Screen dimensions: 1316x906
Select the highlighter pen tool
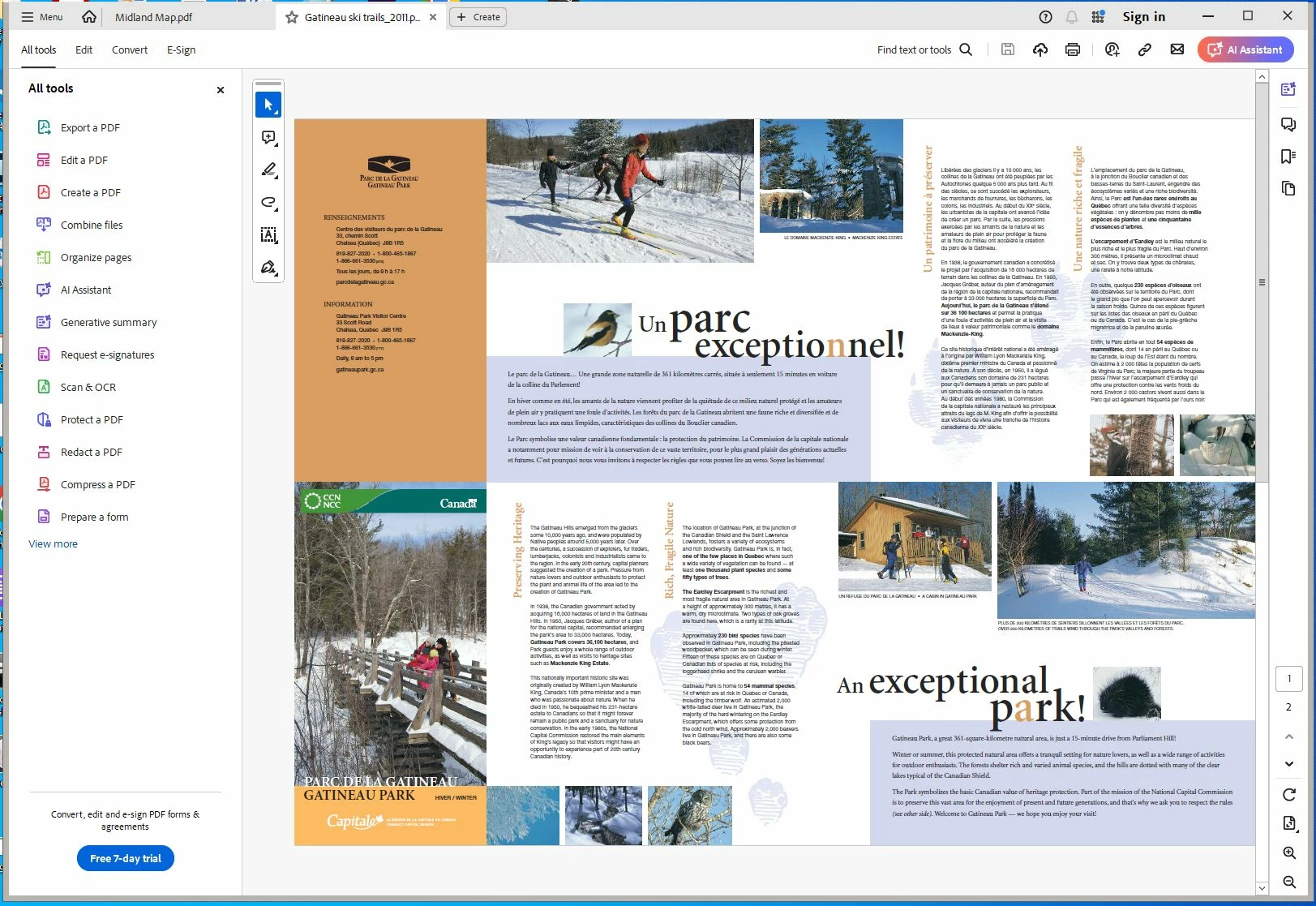pyautogui.click(x=268, y=170)
